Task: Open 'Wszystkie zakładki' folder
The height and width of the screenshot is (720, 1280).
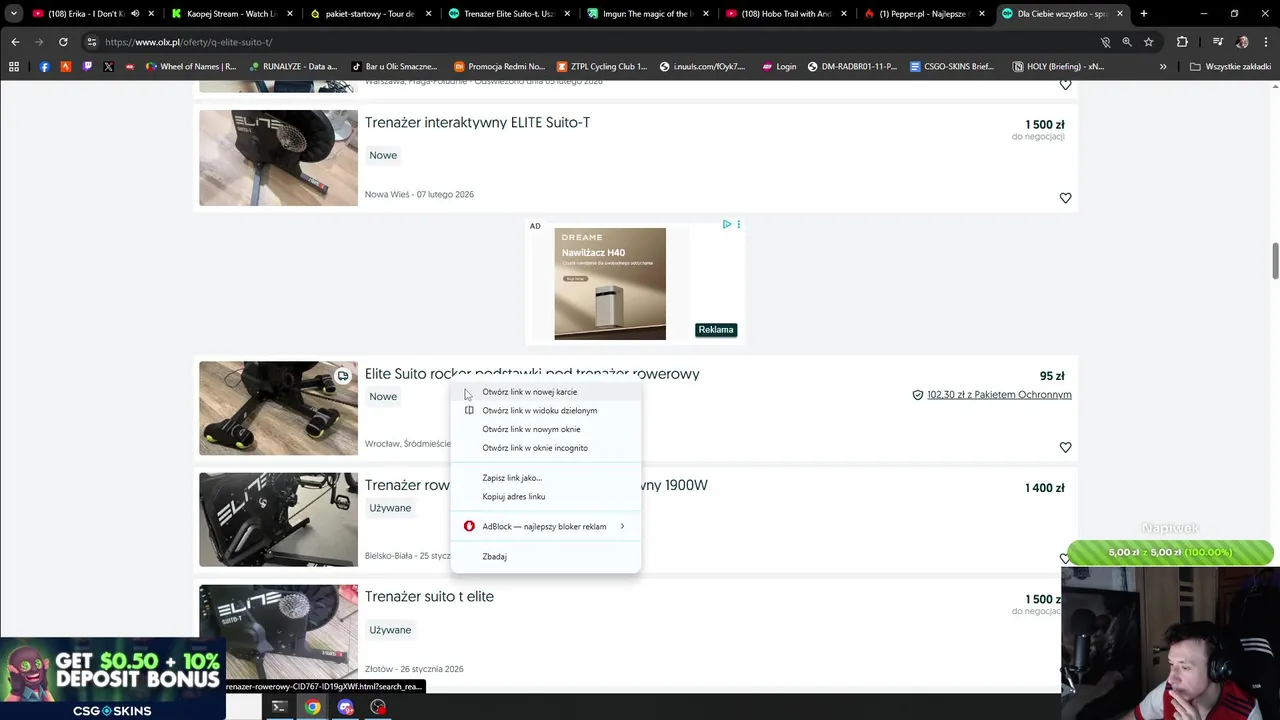Action: click(x=1230, y=66)
